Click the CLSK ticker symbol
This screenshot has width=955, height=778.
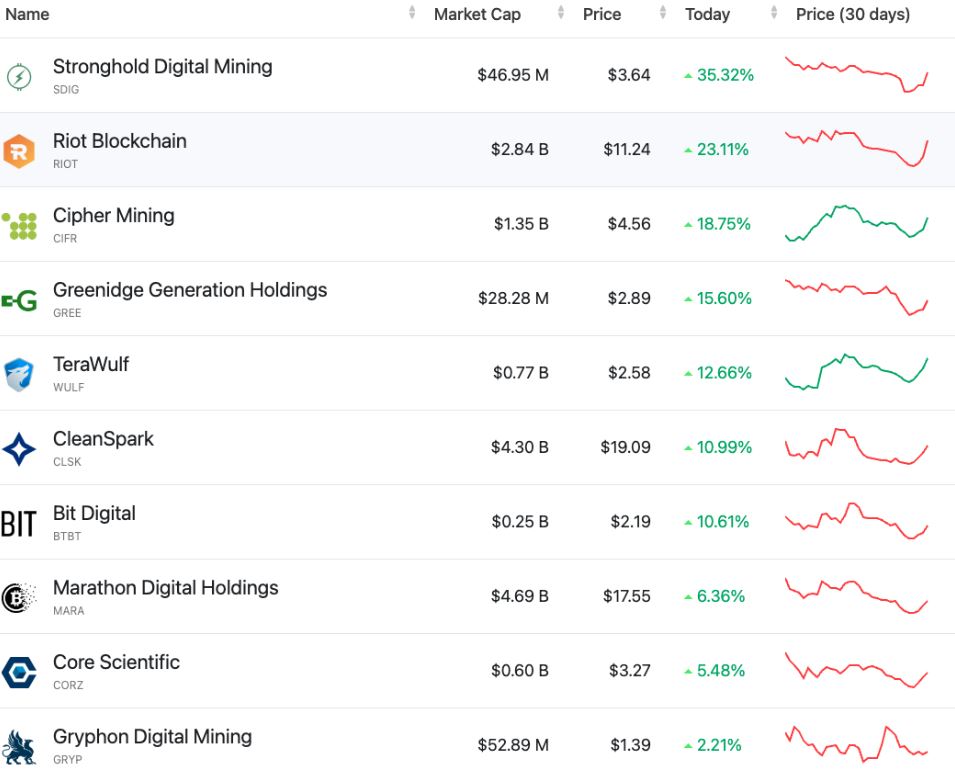point(67,462)
